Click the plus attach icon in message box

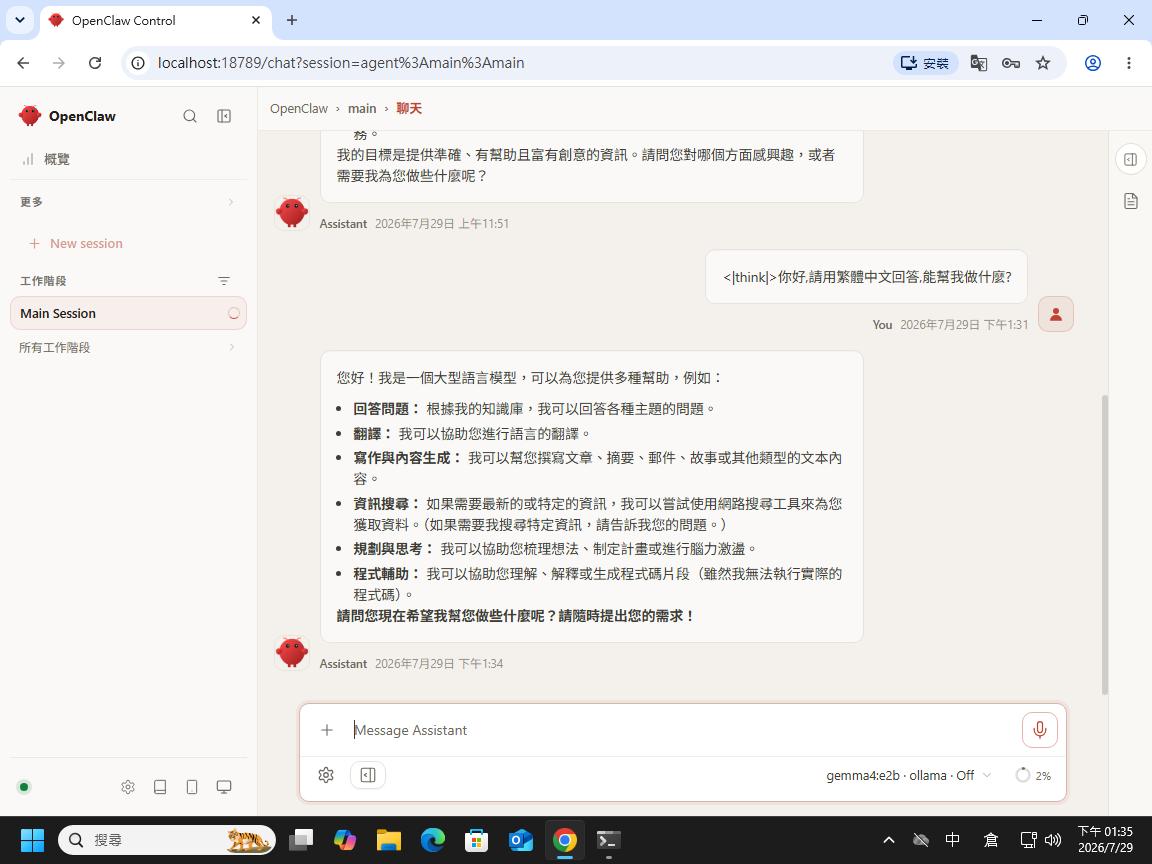(x=327, y=730)
